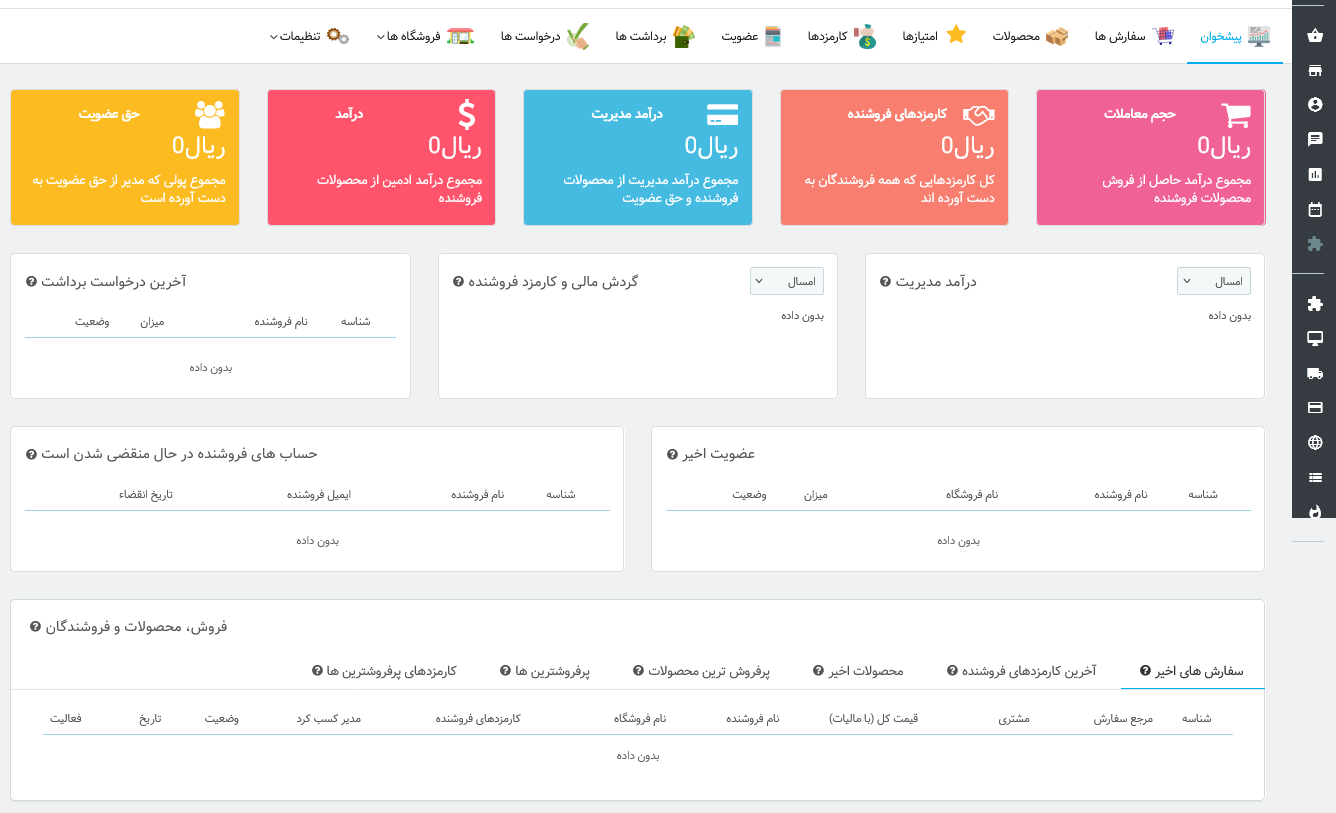Click help icon on سفارش های اخیر tab
Image resolution: width=1336 pixels, height=813 pixels.
point(1145,671)
